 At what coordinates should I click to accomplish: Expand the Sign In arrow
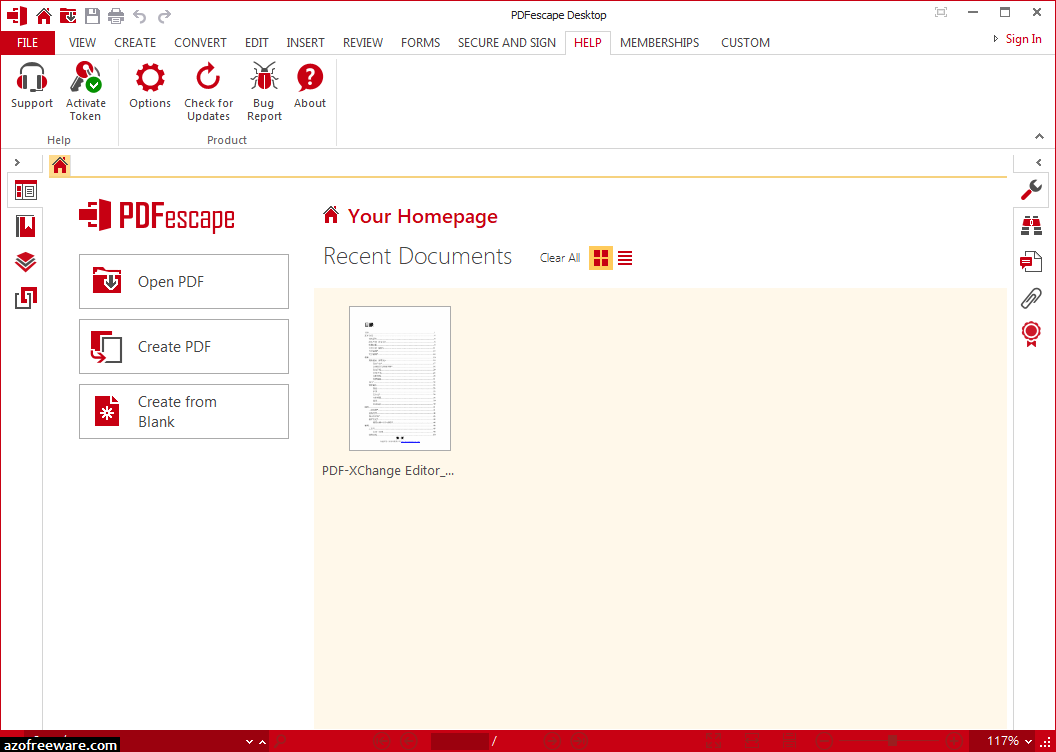click(996, 39)
